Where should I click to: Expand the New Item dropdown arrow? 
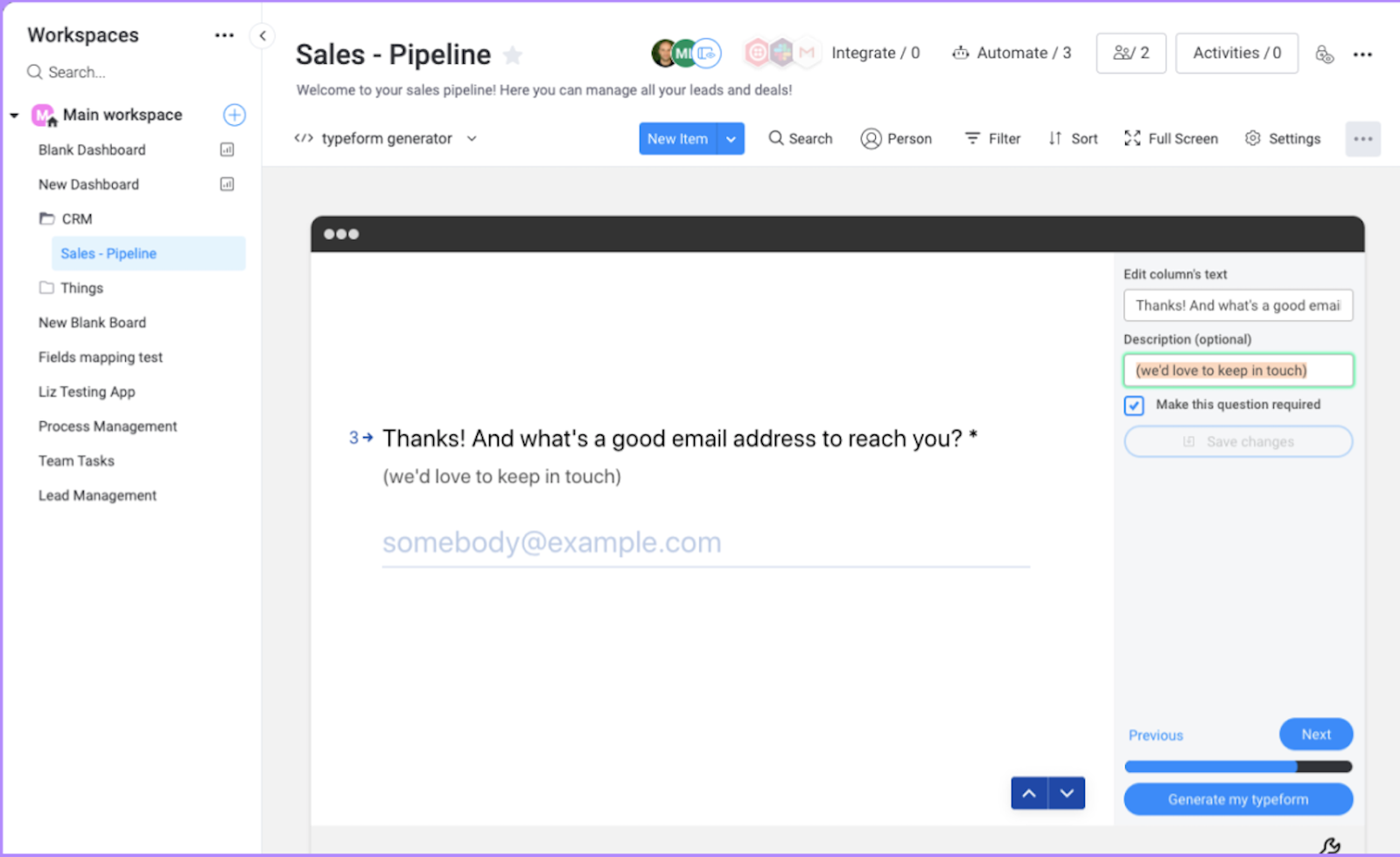[731, 138]
